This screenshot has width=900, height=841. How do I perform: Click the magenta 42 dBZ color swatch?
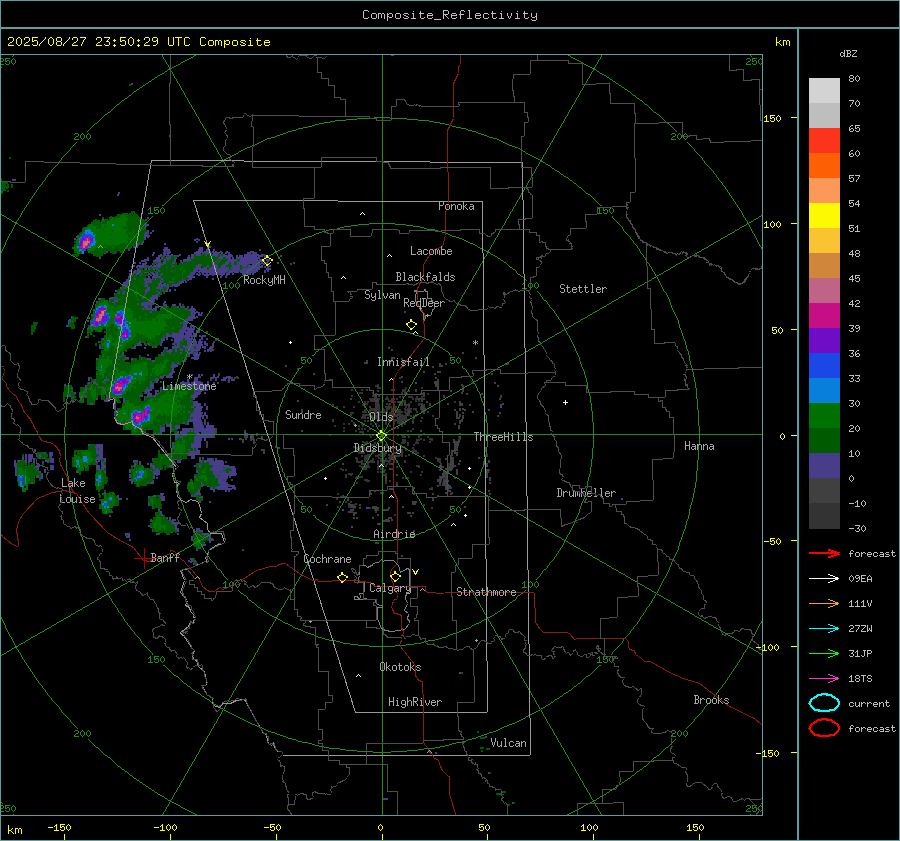pyautogui.click(x=824, y=315)
